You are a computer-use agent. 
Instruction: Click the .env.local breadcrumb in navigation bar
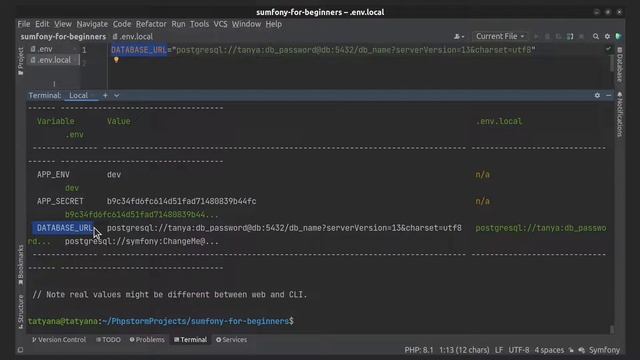coord(133,36)
